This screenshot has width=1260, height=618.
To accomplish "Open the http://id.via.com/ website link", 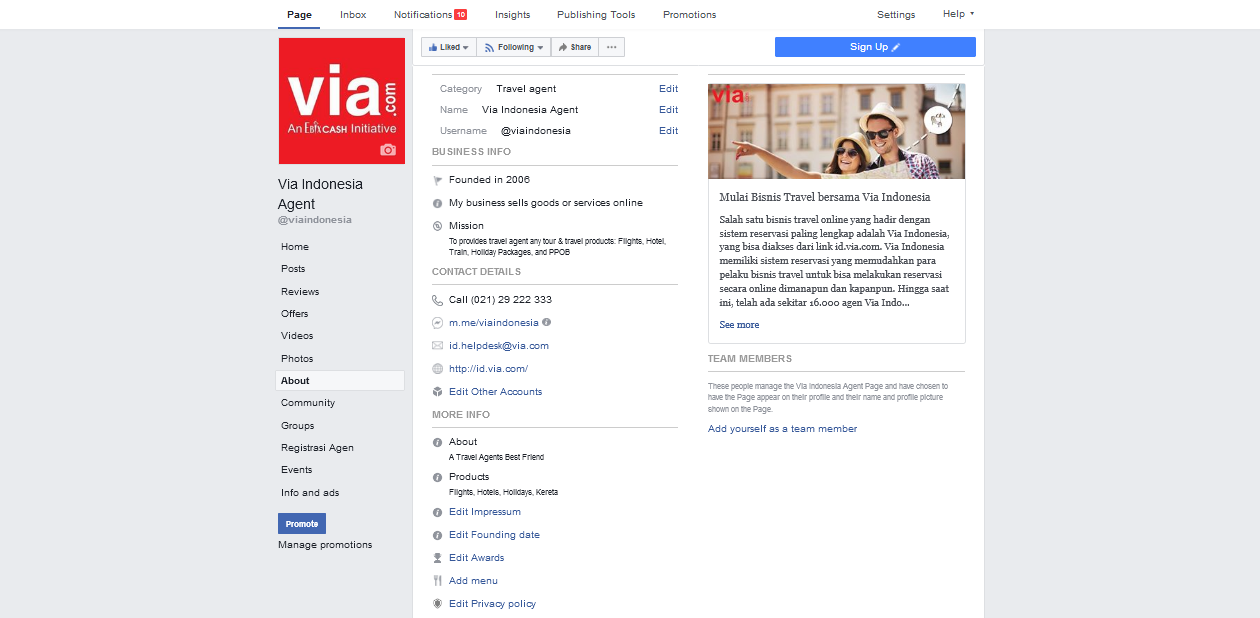I will pyautogui.click(x=488, y=369).
